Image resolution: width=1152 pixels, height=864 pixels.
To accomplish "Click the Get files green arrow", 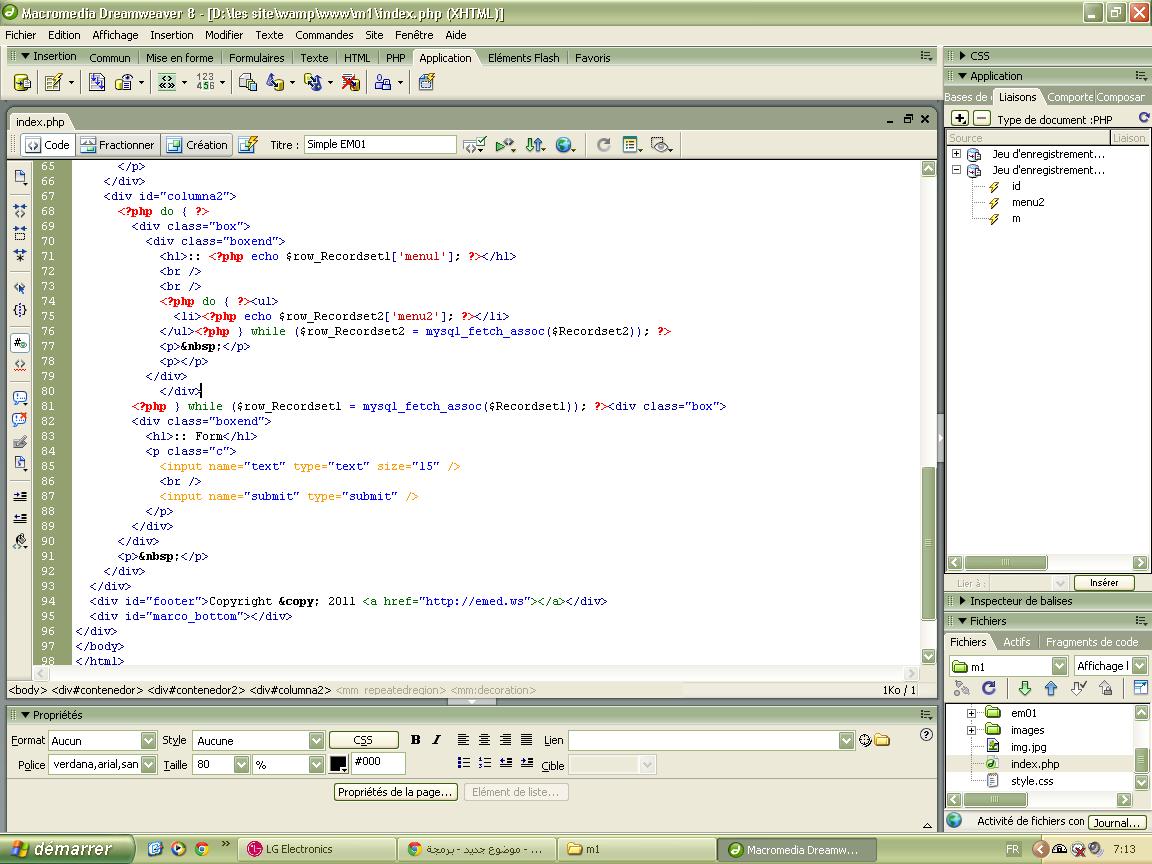I will (x=1024, y=688).
